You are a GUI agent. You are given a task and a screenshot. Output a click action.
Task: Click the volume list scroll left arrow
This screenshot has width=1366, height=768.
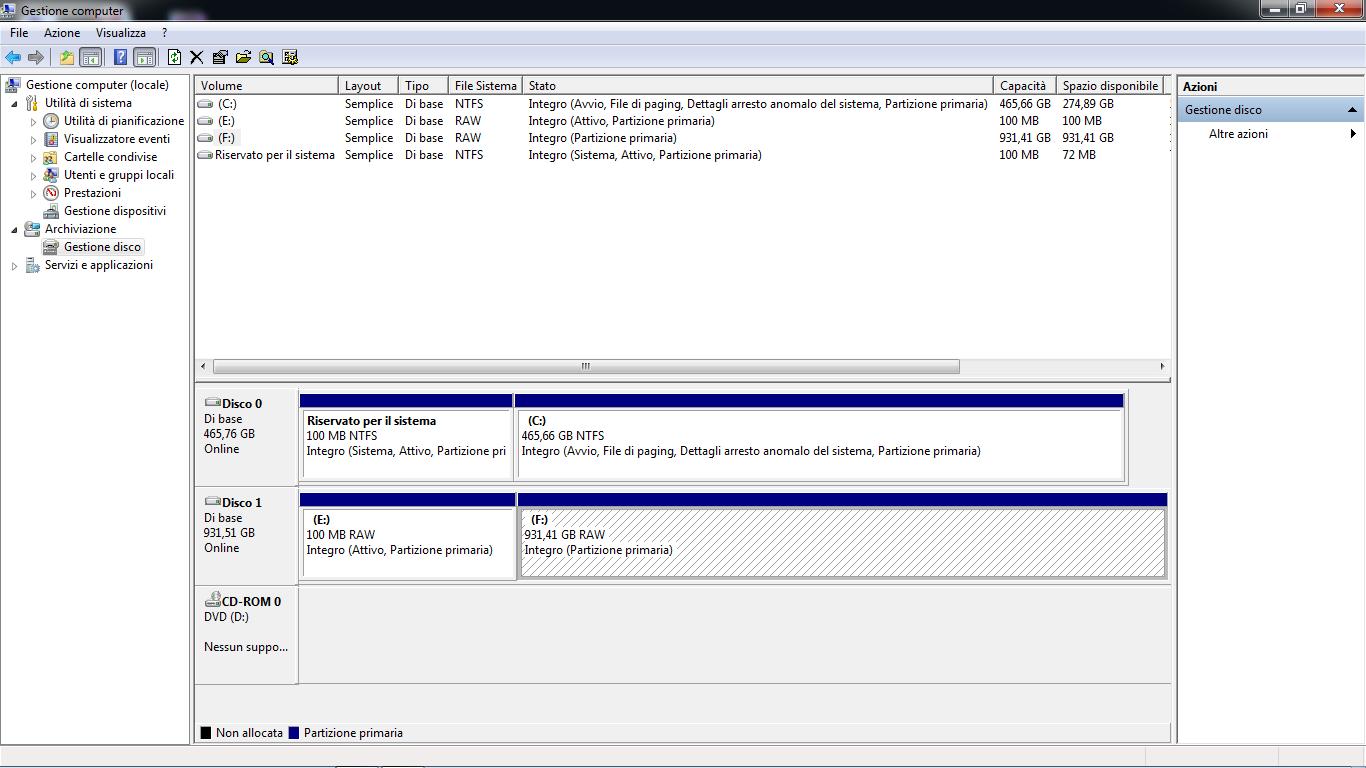[204, 366]
